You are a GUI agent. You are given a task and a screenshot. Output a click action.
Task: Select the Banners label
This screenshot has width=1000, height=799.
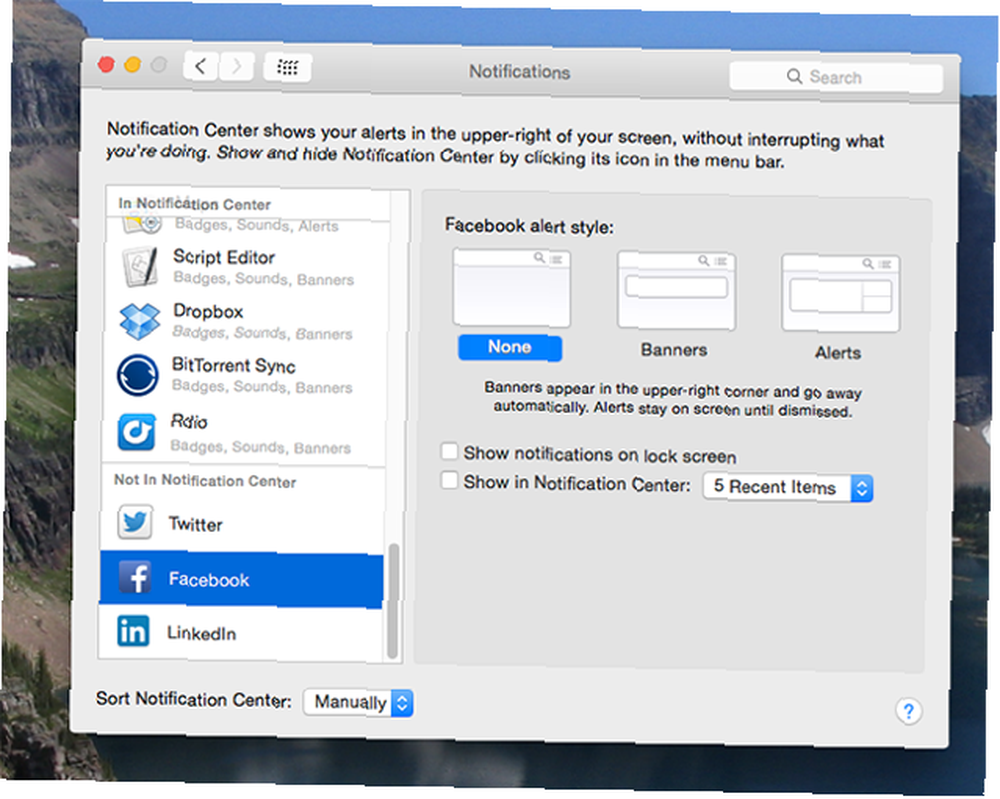pos(674,350)
